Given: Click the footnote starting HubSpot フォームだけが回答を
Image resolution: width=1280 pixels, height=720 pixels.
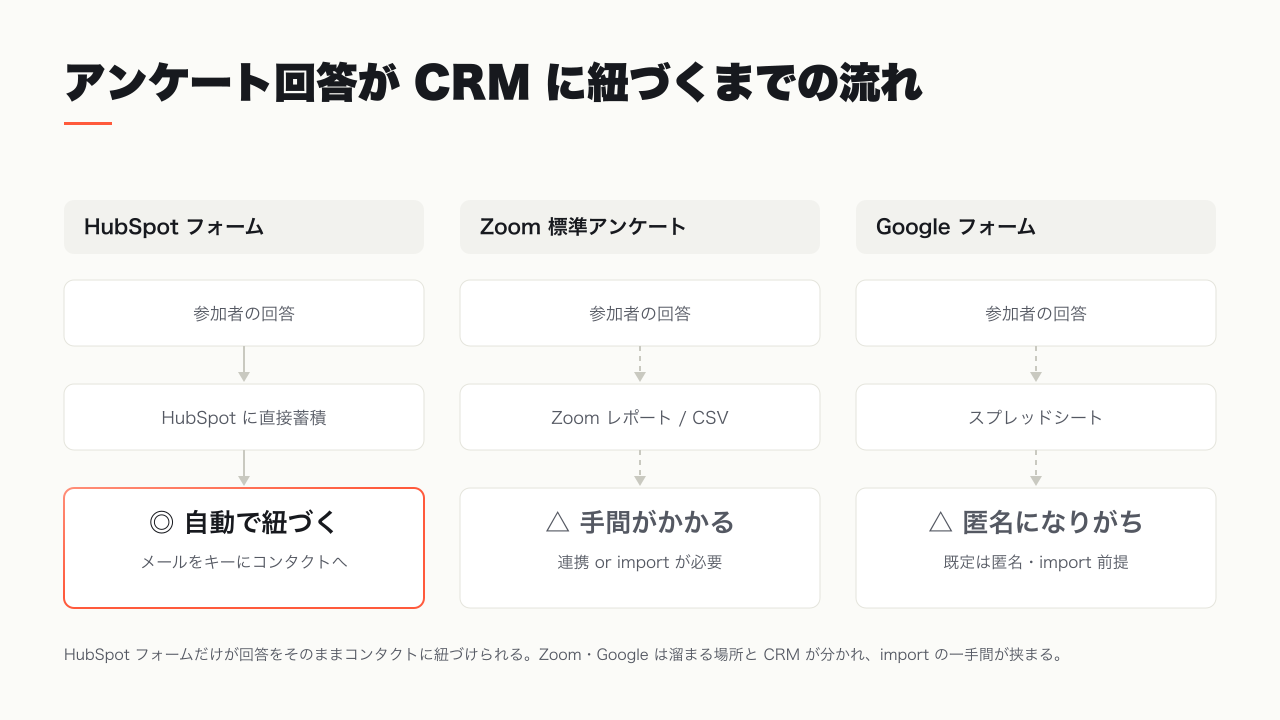Looking at the screenshot, I should [563, 656].
